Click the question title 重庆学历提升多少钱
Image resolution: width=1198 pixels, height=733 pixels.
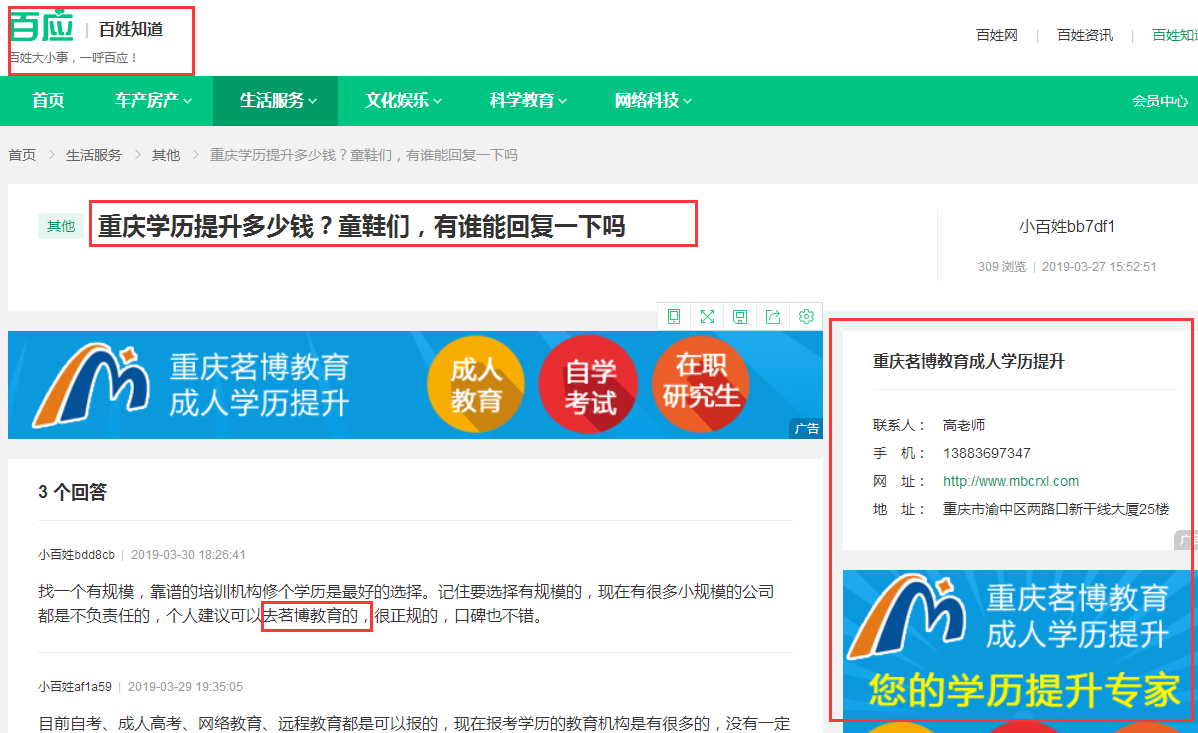361,226
